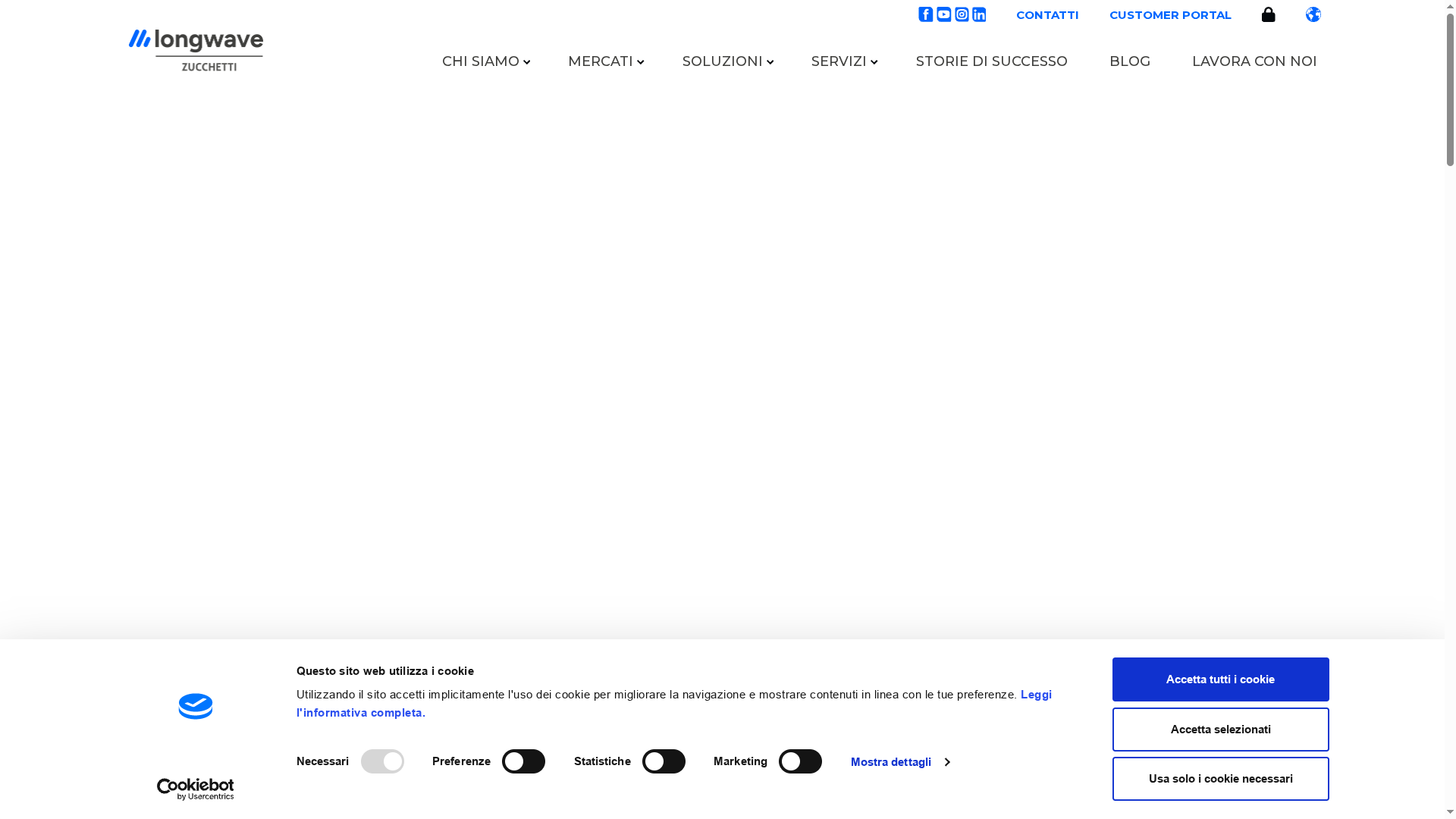Viewport: 1456px width, 819px height.
Task: Open Longwave's Facebook page
Action: point(925,14)
